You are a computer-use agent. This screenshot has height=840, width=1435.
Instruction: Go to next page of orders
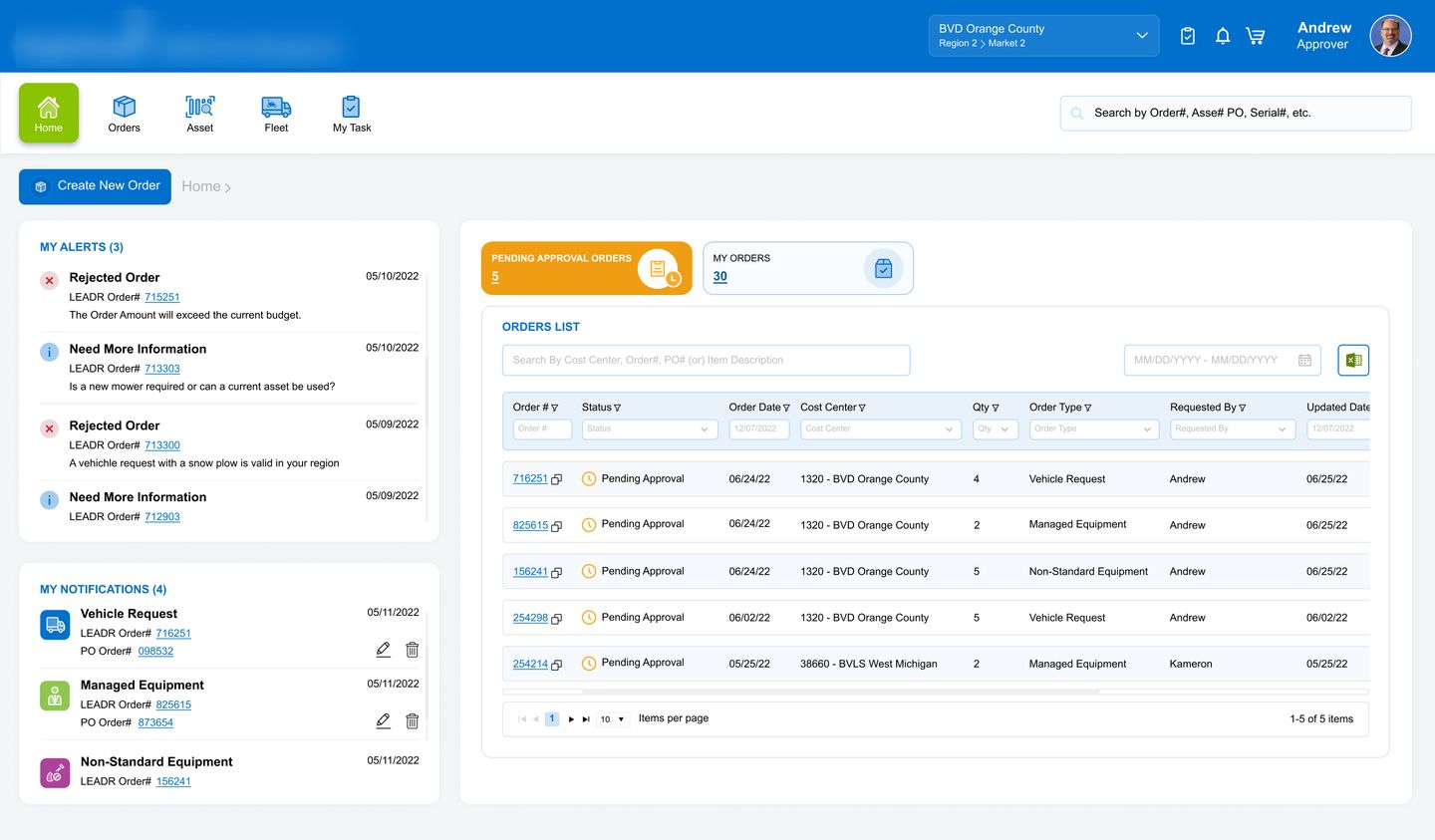click(571, 719)
